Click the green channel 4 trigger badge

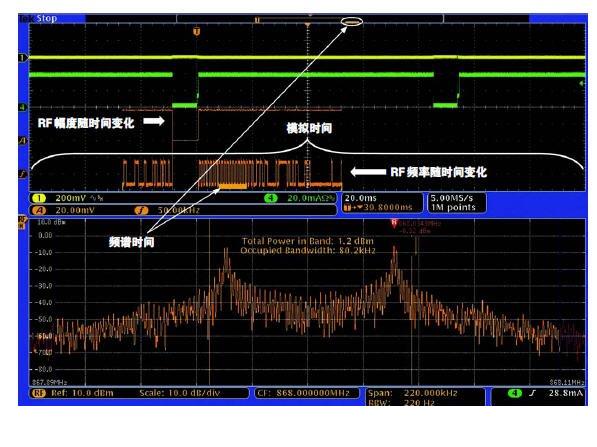point(515,393)
